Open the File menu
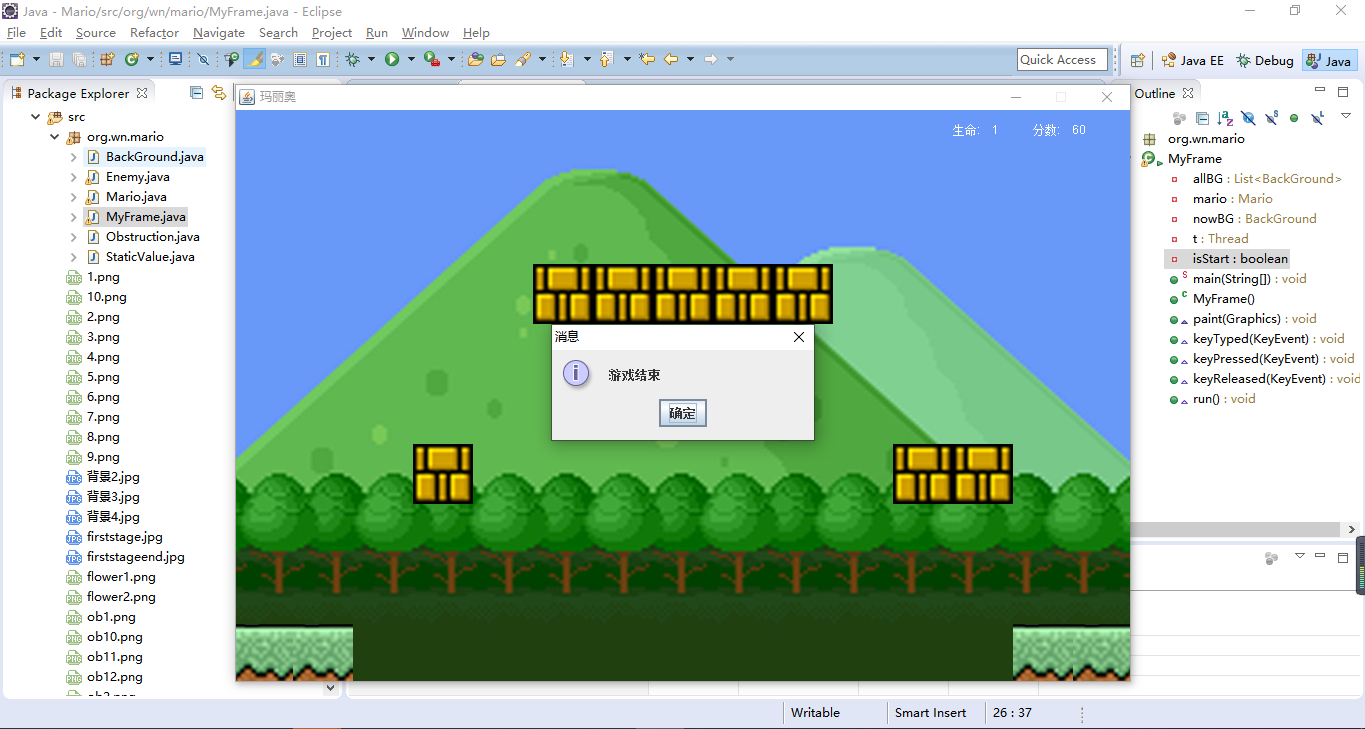The height and width of the screenshot is (729, 1365). point(16,32)
